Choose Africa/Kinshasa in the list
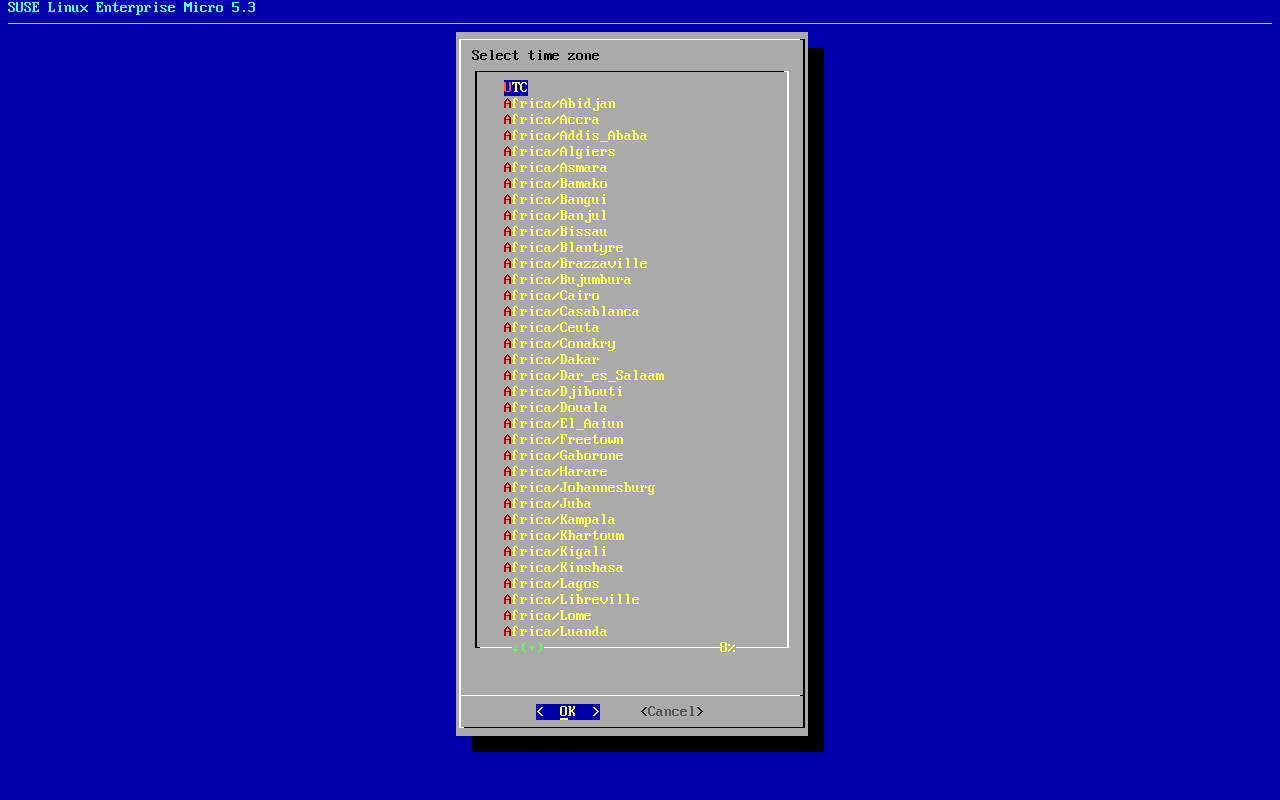This screenshot has height=800, width=1280. pos(564,568)
